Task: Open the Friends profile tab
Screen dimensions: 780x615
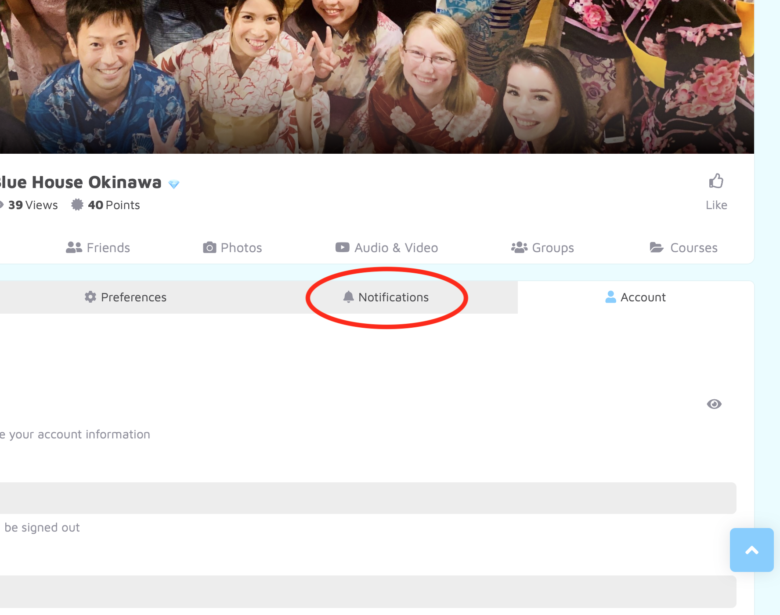Action: (x=98, y=248)
